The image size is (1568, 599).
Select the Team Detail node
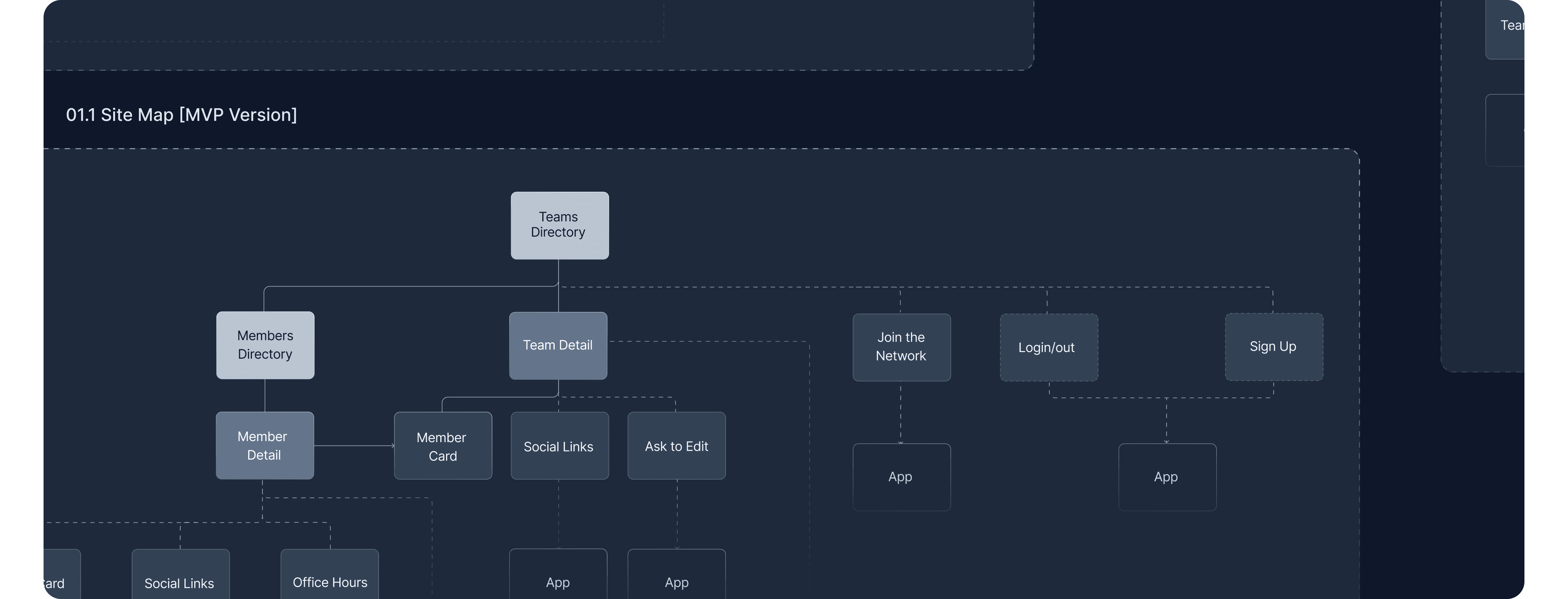click(x=558, y=345)
